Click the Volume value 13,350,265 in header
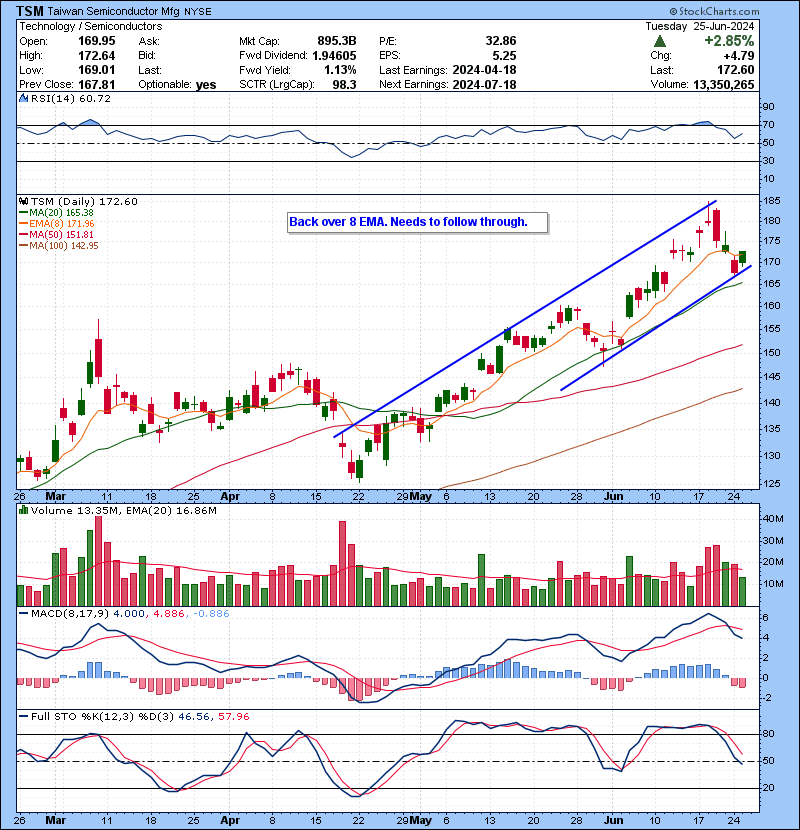The height and width of the screenshot is (830, 800). coord(723,84)
